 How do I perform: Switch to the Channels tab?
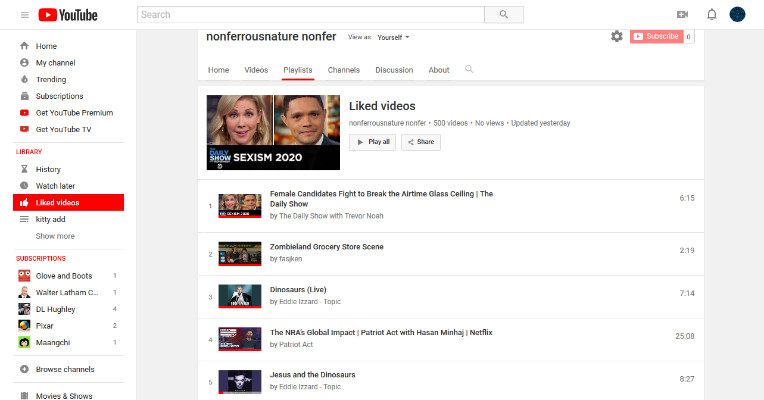point(344,70)
